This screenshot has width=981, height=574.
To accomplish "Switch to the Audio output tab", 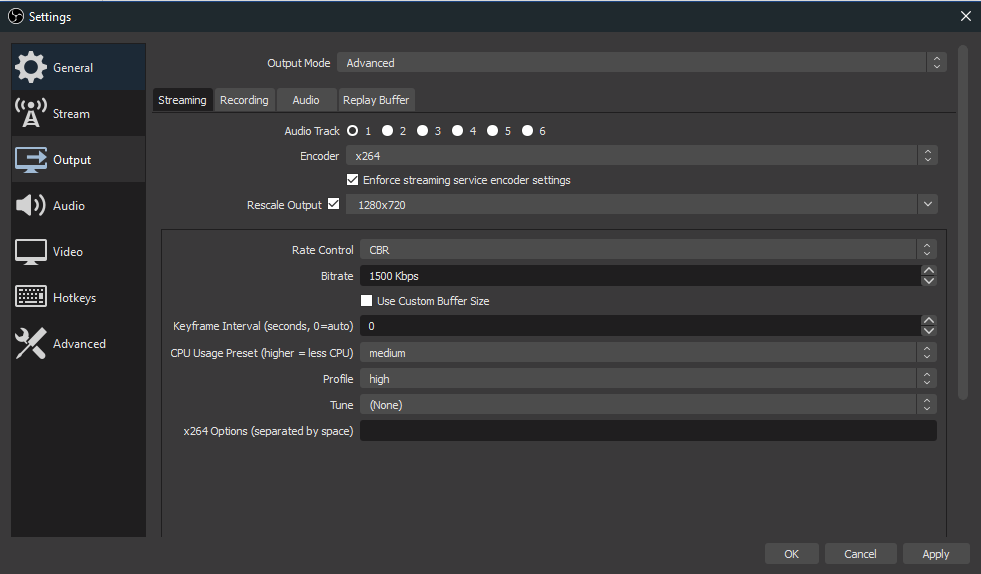I will (x=306, y=100).
